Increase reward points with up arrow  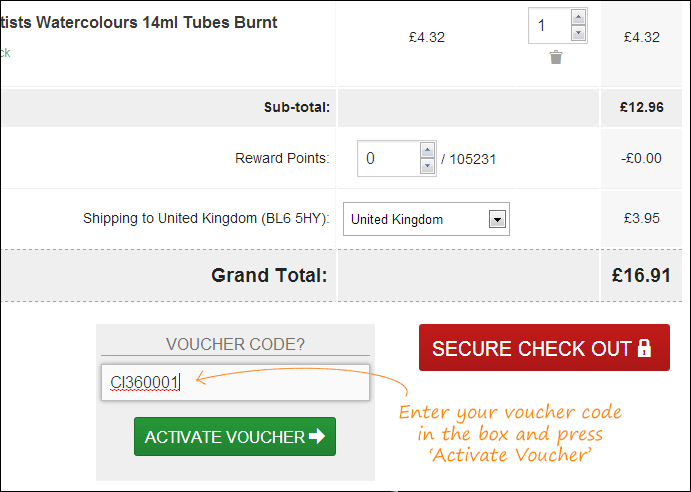tap(427, 151)
